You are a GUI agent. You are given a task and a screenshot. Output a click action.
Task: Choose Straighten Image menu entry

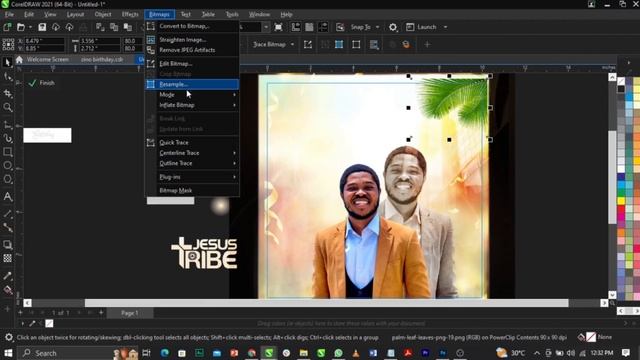192,40
